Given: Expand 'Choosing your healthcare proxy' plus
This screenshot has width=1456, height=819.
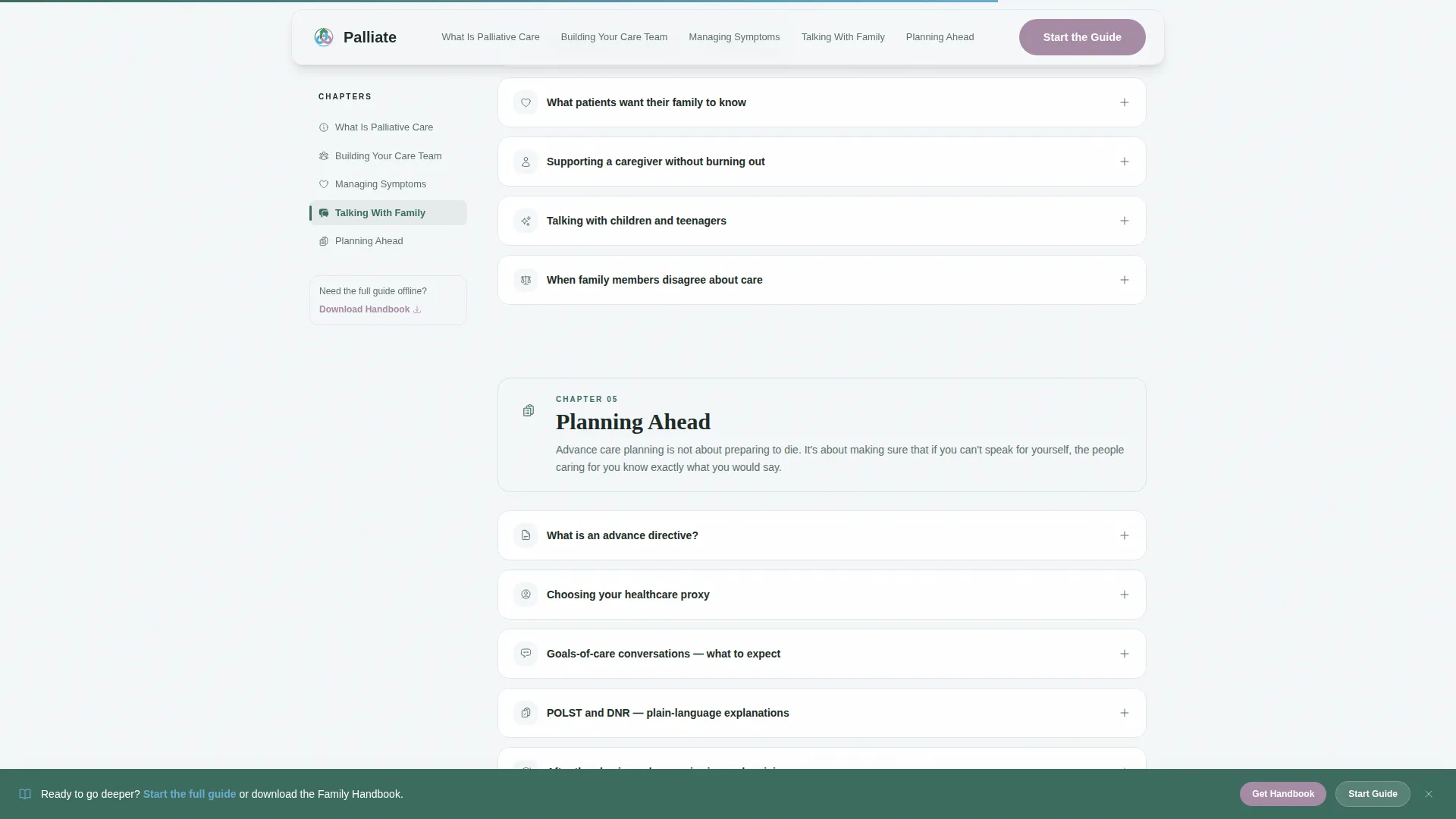Looking at the screenshot, I should coord(1125,595).
